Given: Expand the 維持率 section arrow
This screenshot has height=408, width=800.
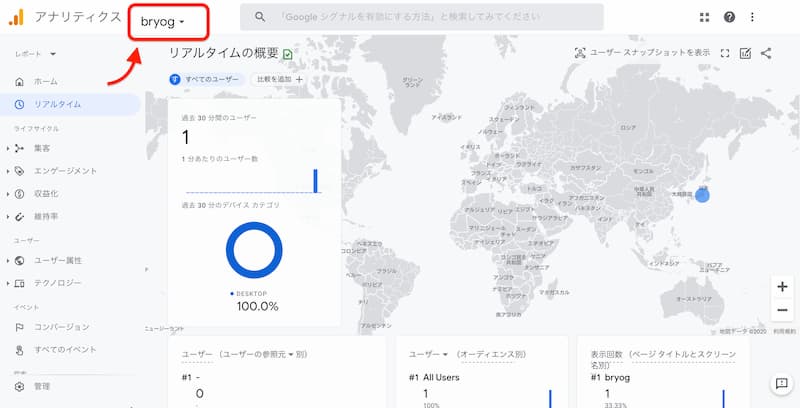Looking at the screenshot, I should [8, 217].
